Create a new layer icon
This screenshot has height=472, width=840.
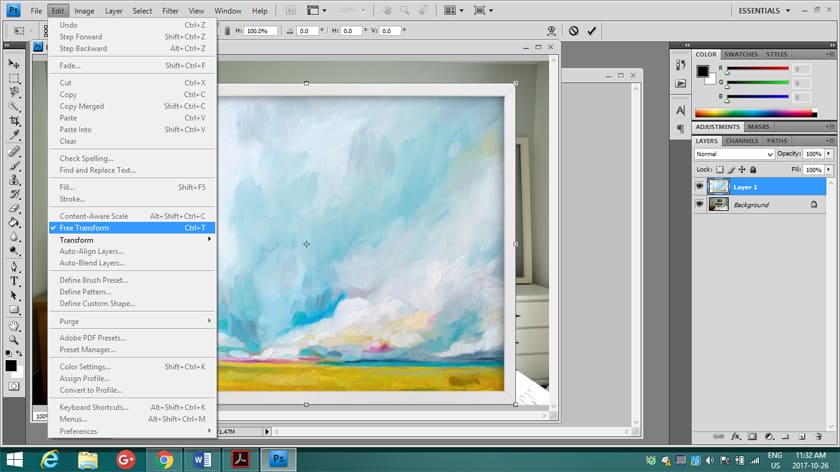point(802,437)
